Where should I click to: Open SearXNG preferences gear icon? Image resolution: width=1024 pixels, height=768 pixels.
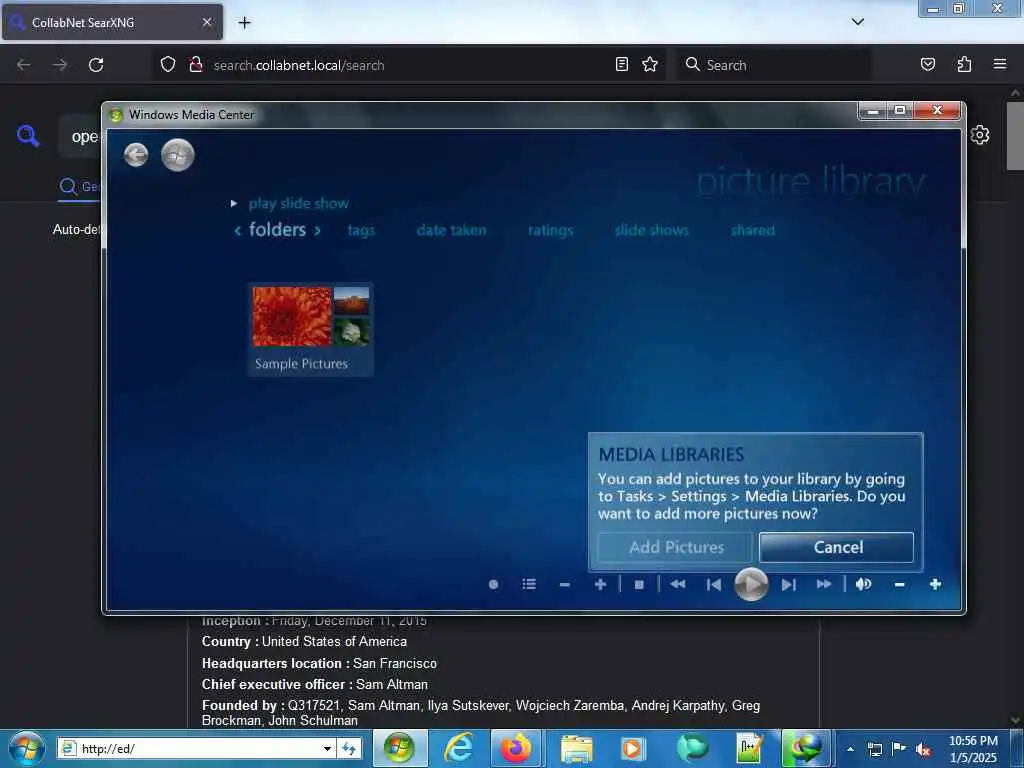(x=980, y=135)
